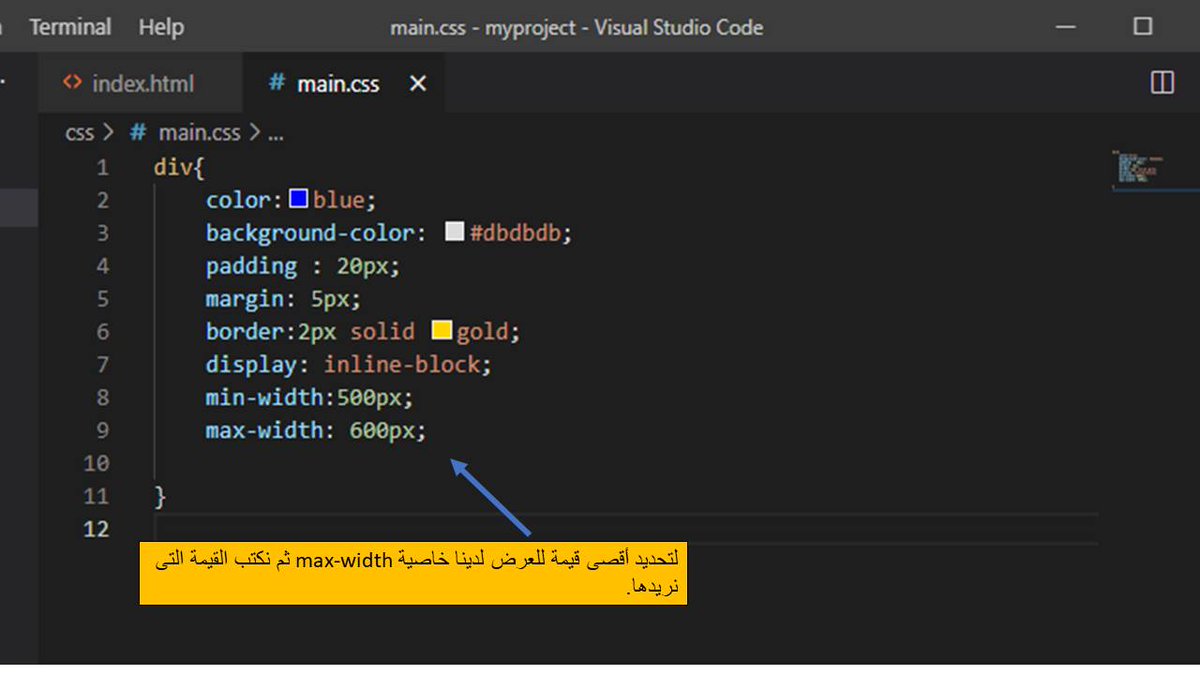Image resolution: width=1200 pixels, height=675 pixels.
Task: Open the gold color swatch picker
Action: (x=441, y=330)
